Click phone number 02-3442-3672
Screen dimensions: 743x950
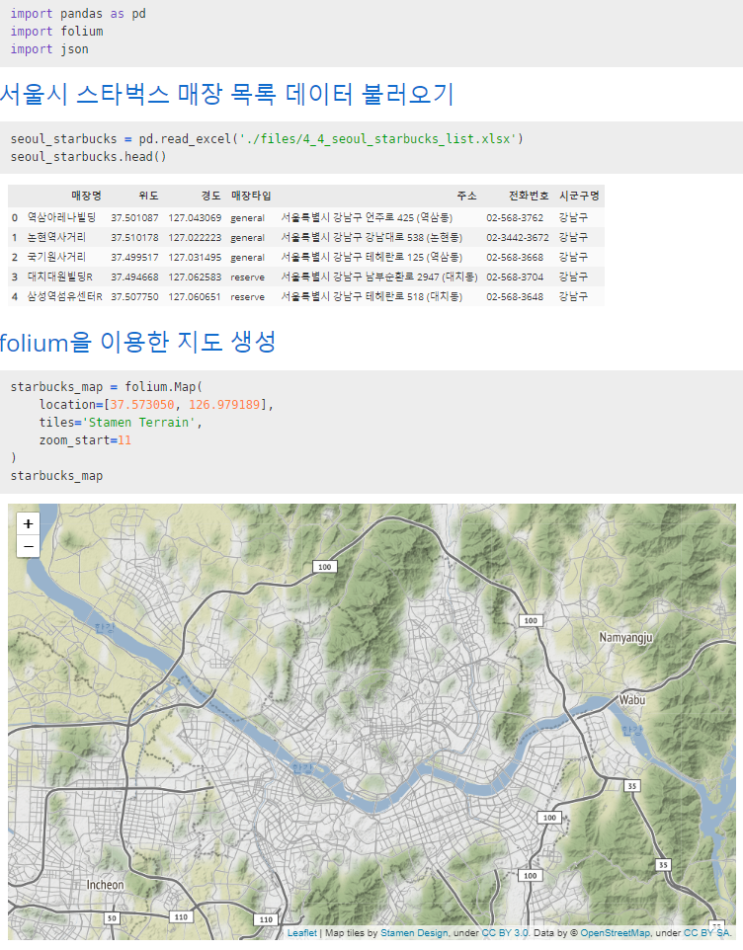[518, 238]
